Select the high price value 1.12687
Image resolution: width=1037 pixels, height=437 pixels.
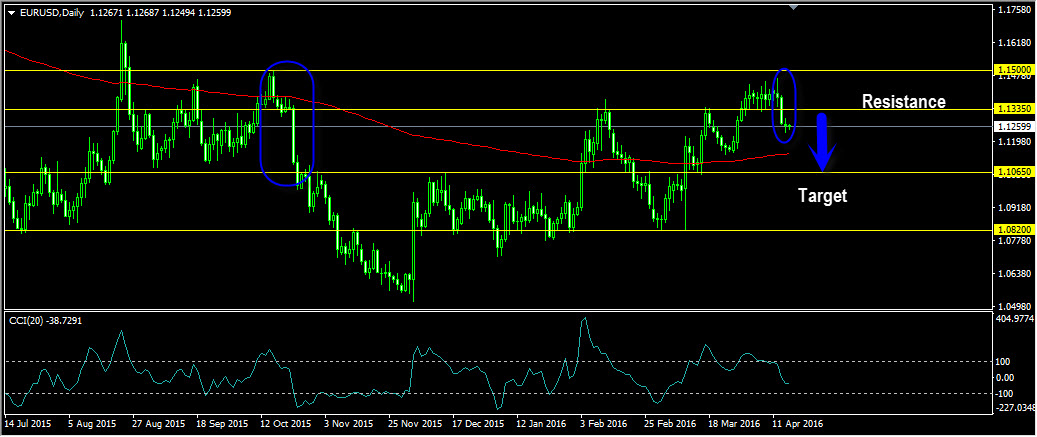[x=144, y=13]
